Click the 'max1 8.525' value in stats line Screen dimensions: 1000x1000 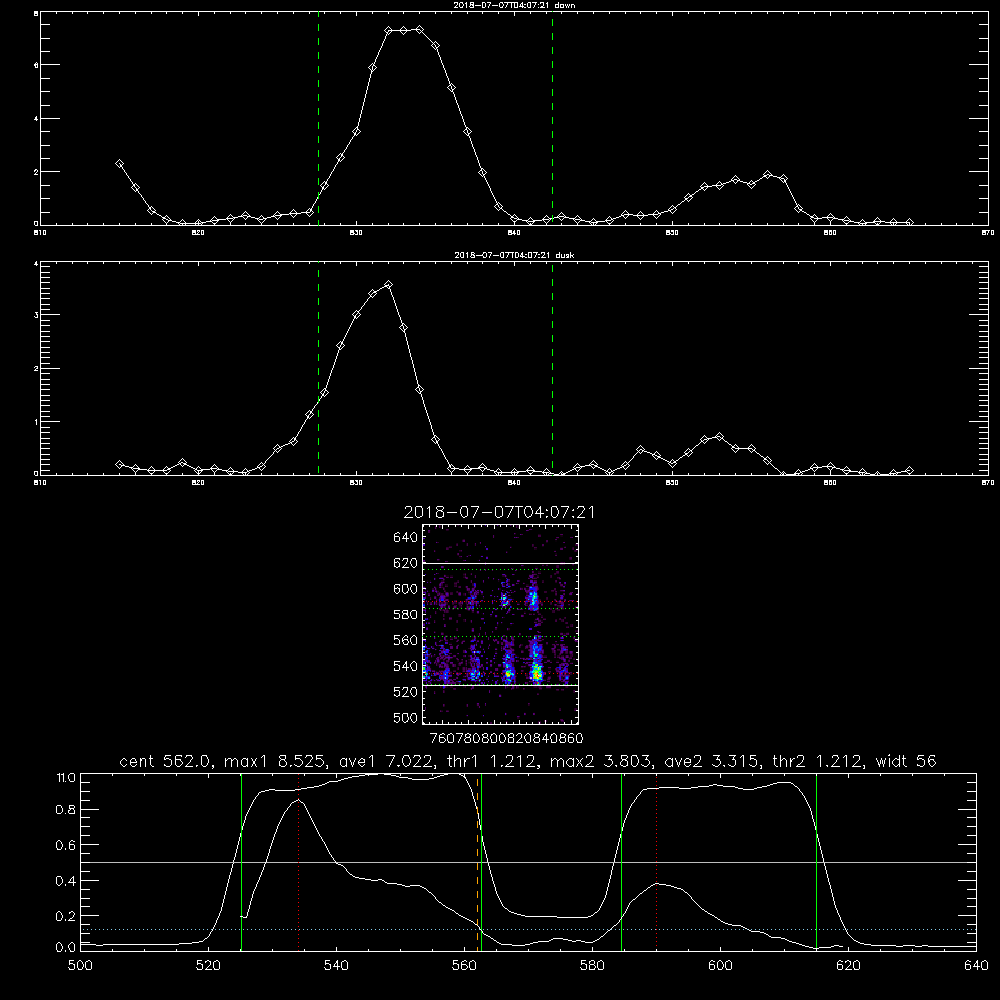(276, 761)
